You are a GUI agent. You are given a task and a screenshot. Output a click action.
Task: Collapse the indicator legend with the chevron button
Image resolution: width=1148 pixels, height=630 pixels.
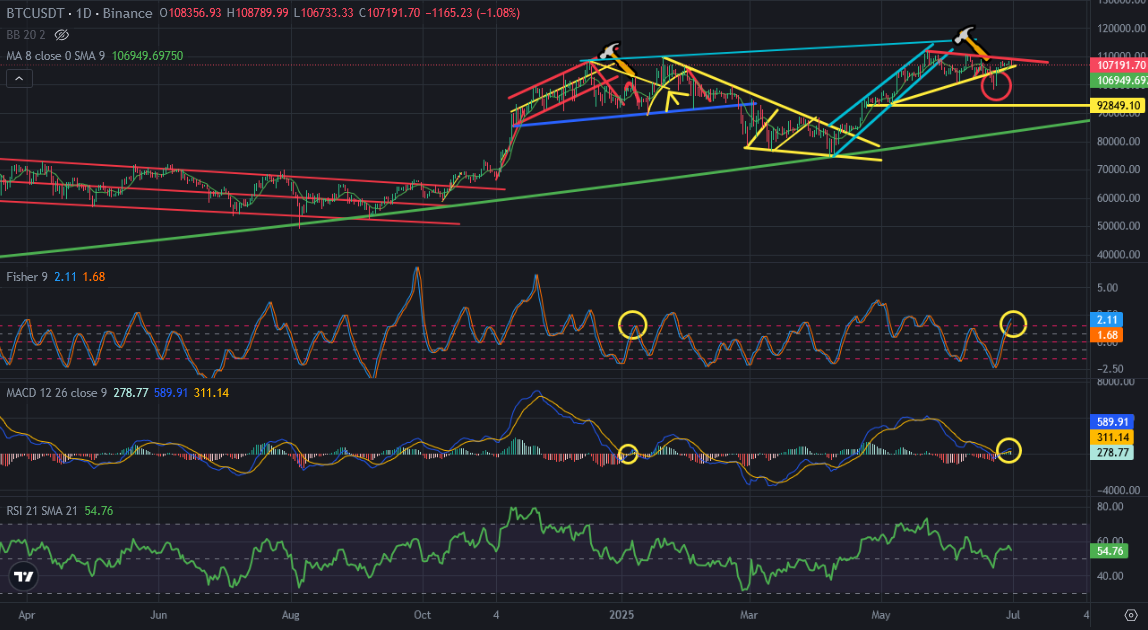click(x=19, y=78)
